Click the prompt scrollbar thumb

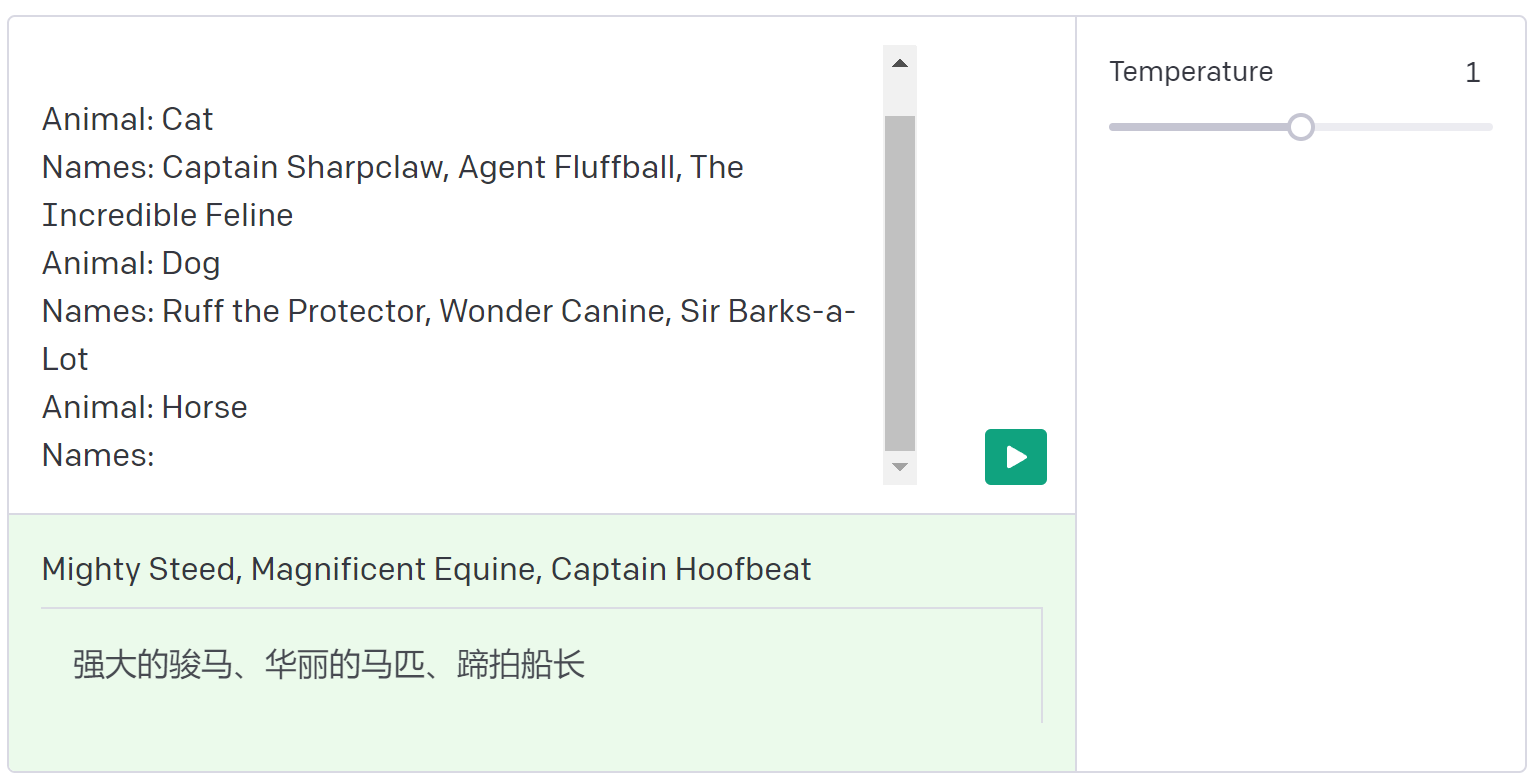click(899, 283)
